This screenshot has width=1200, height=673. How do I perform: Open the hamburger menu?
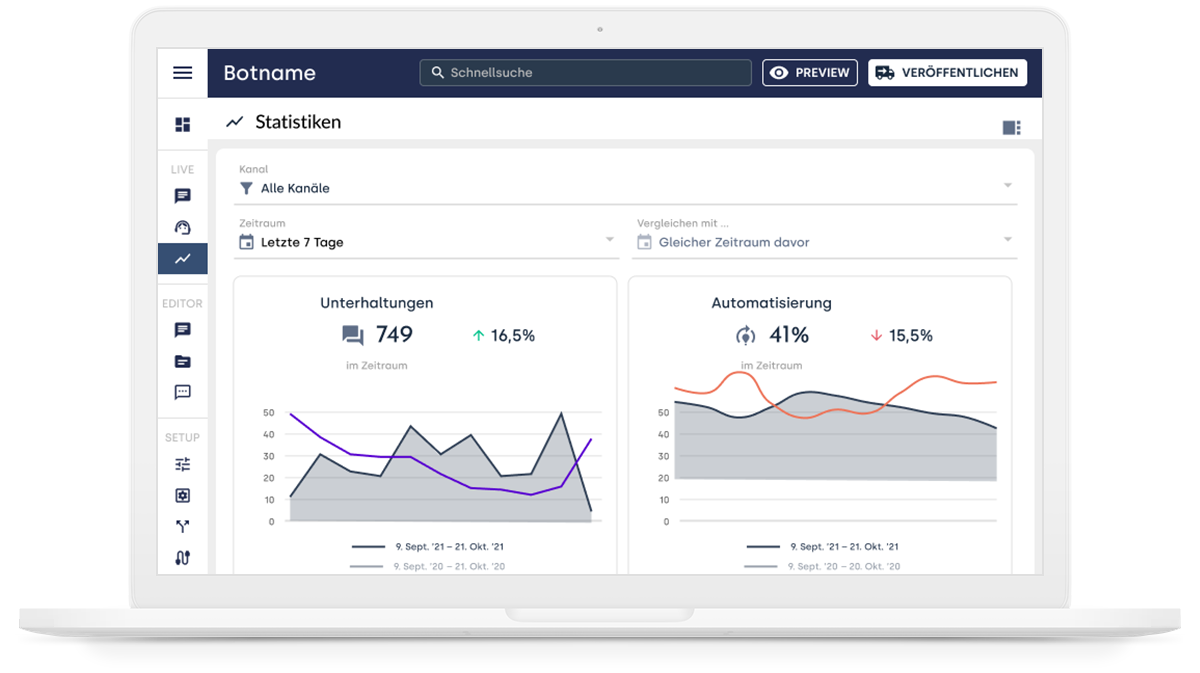182,73
